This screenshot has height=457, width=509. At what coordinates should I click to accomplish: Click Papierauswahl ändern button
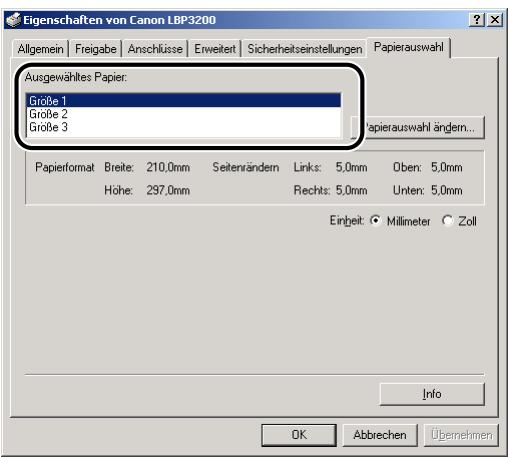click(419, 127)
